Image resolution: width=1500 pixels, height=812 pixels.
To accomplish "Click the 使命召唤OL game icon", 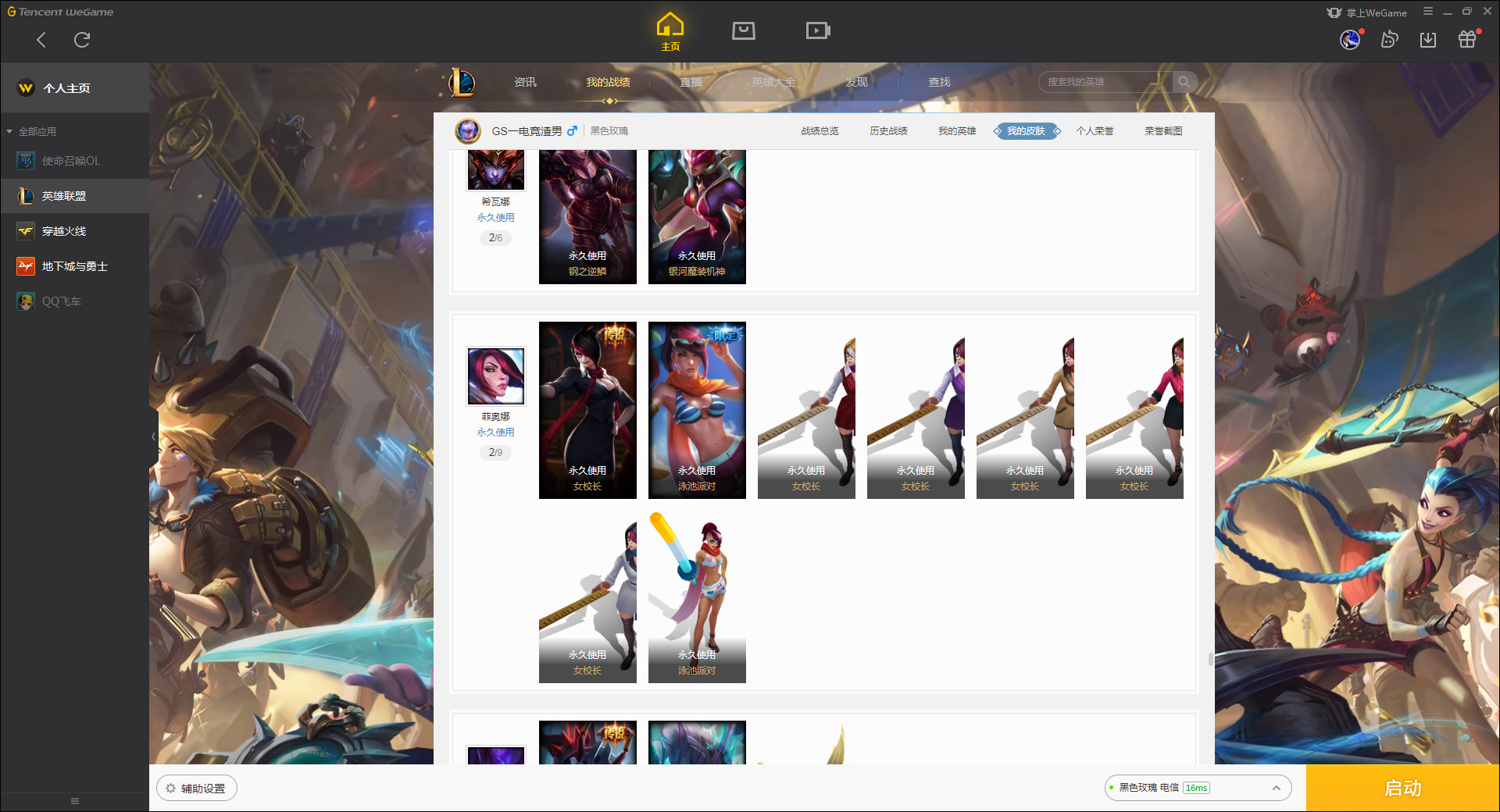I will click(26, 161).
